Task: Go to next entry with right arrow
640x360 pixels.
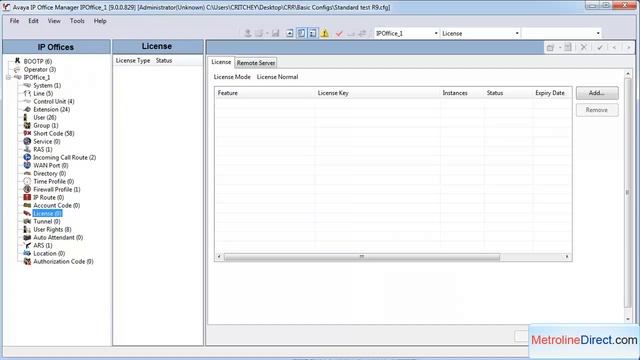Action: pyautogui.click(x=628, y=48)
